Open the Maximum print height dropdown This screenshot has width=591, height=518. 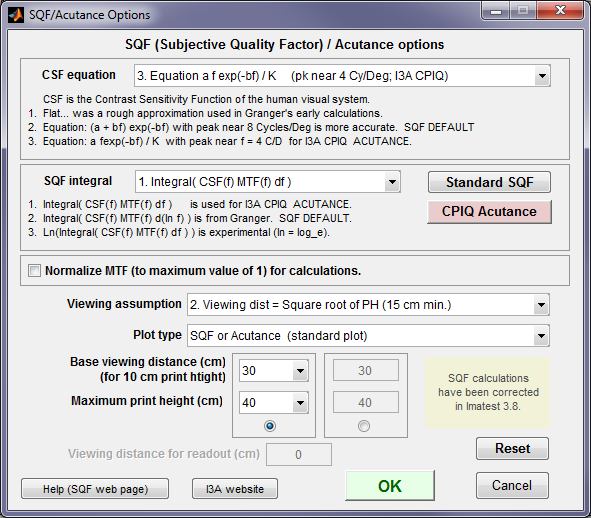click(274, 402)
